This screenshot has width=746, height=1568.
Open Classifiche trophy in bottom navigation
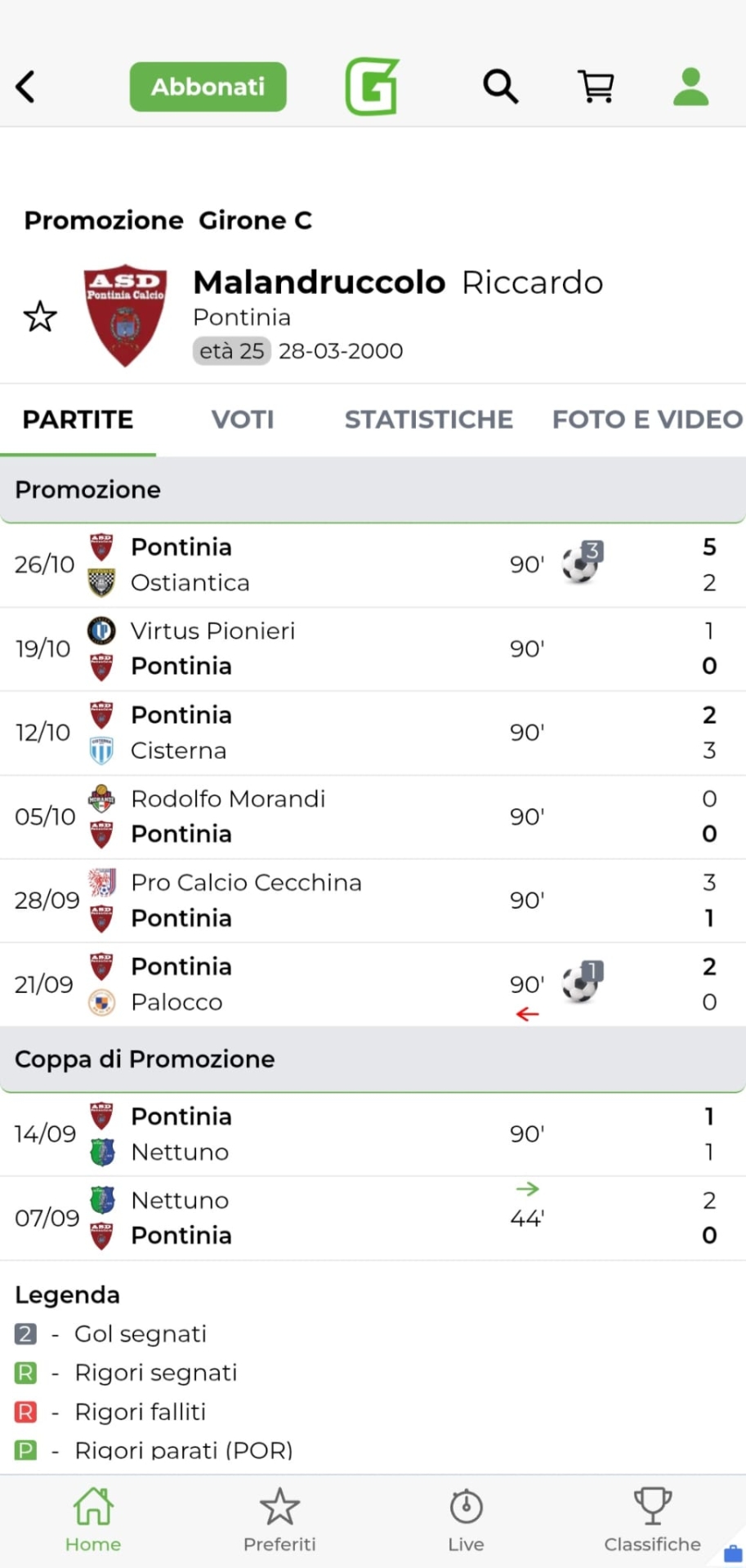point(652,1520)
